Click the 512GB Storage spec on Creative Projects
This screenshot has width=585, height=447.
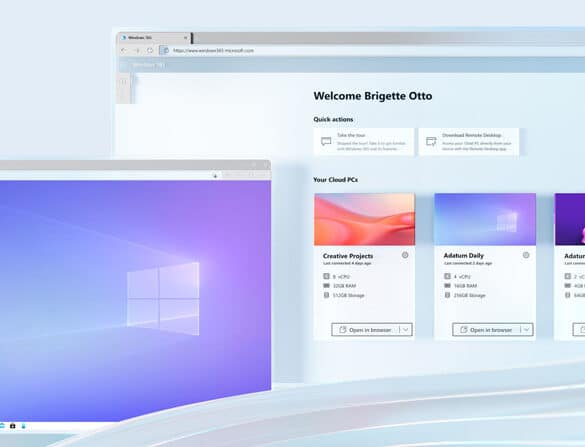click(344, 295)
